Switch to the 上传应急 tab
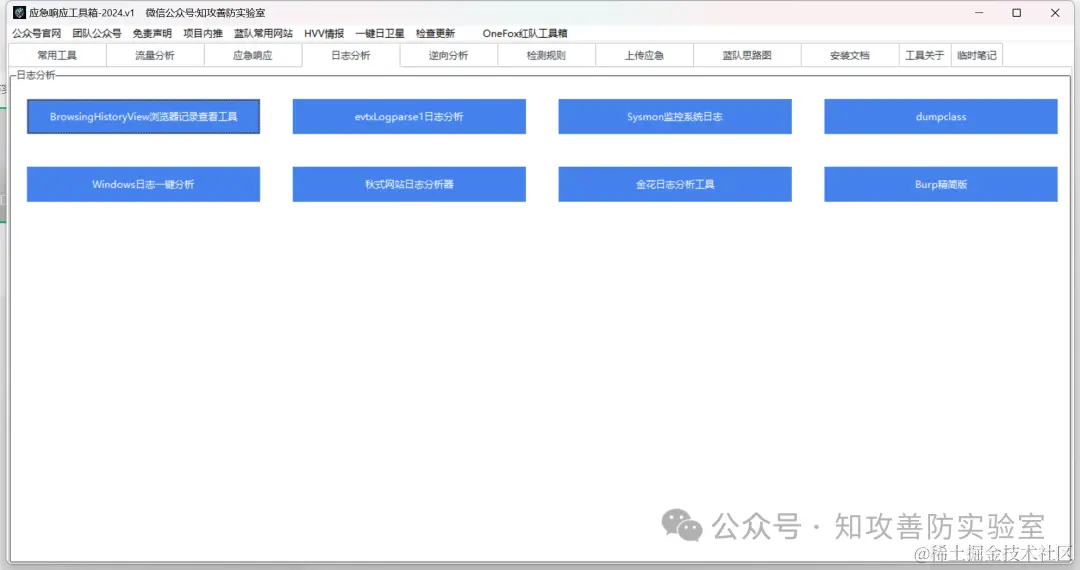Image resolution: width=1080 pixels, height=570 pixels. (x=644, y=55)
